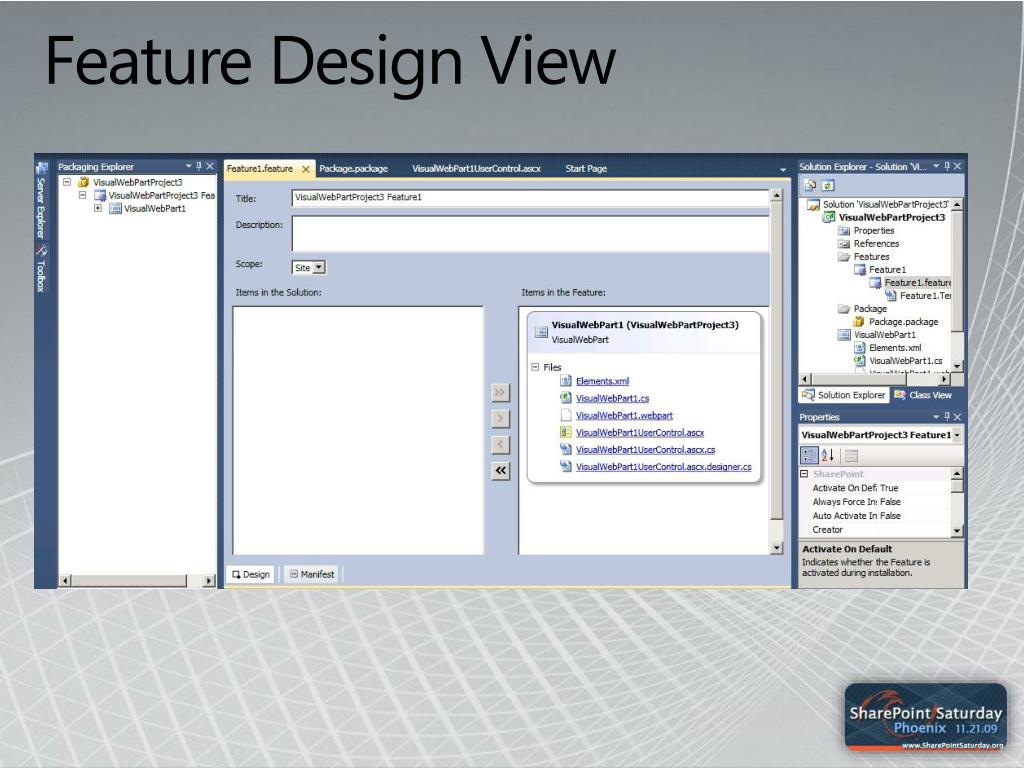Collapse the SharePoint property category

point(805,474)
